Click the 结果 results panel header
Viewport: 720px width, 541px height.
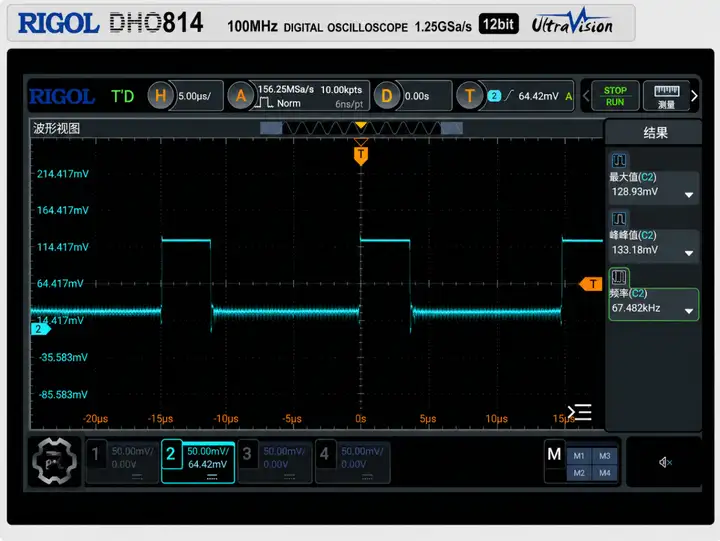tap(655, 133)
